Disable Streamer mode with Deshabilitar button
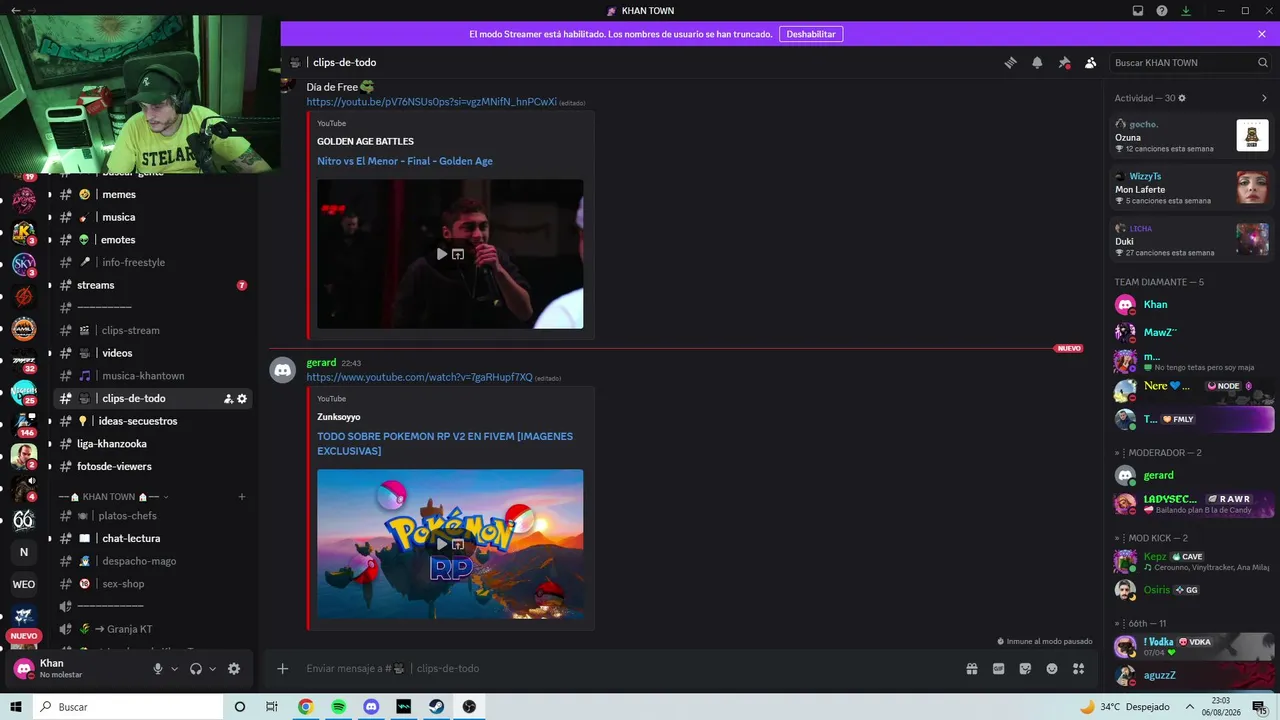 tap(810, 34)
